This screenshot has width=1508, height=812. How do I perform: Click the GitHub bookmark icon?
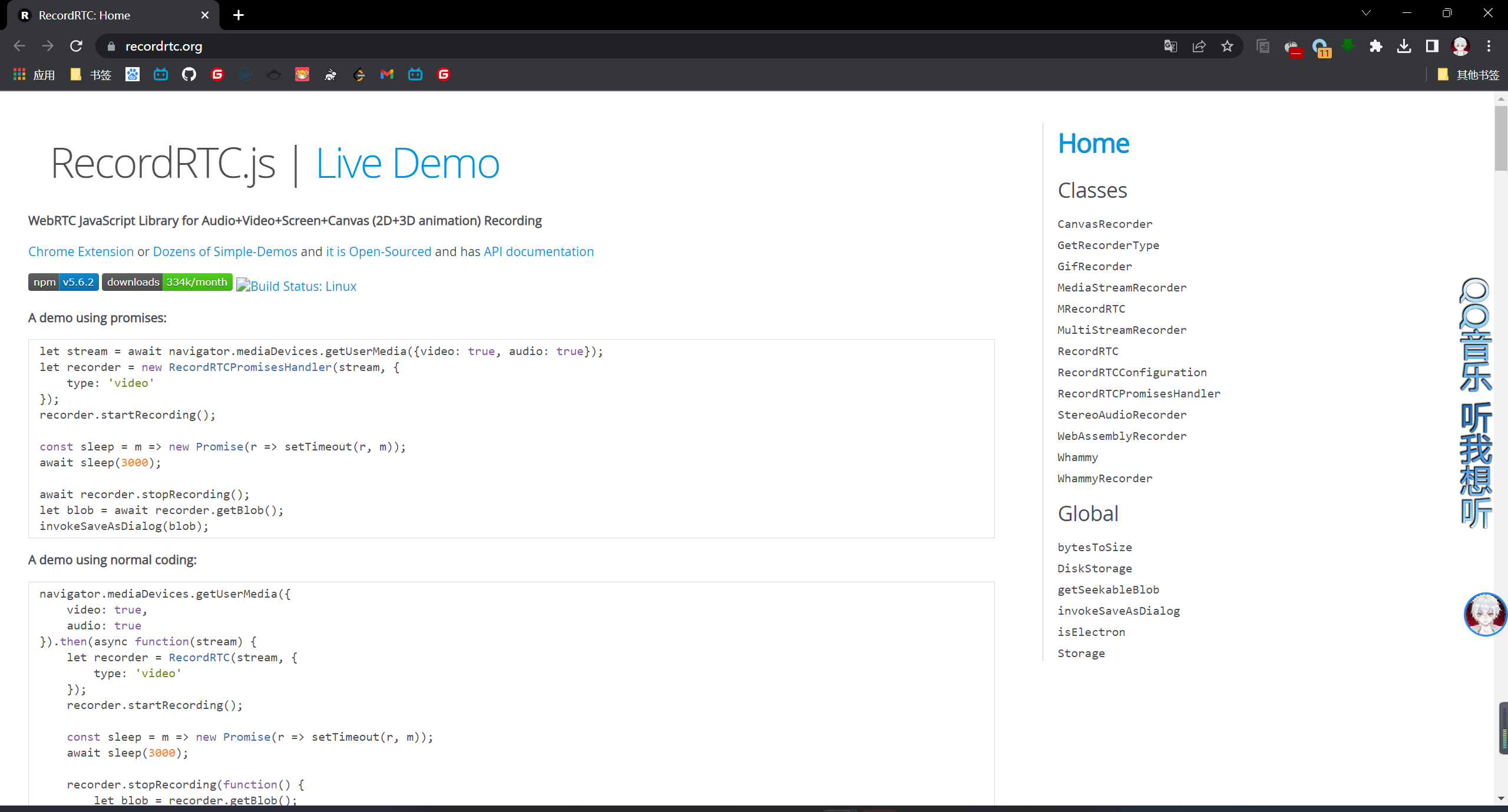click(x=188, y=75)
